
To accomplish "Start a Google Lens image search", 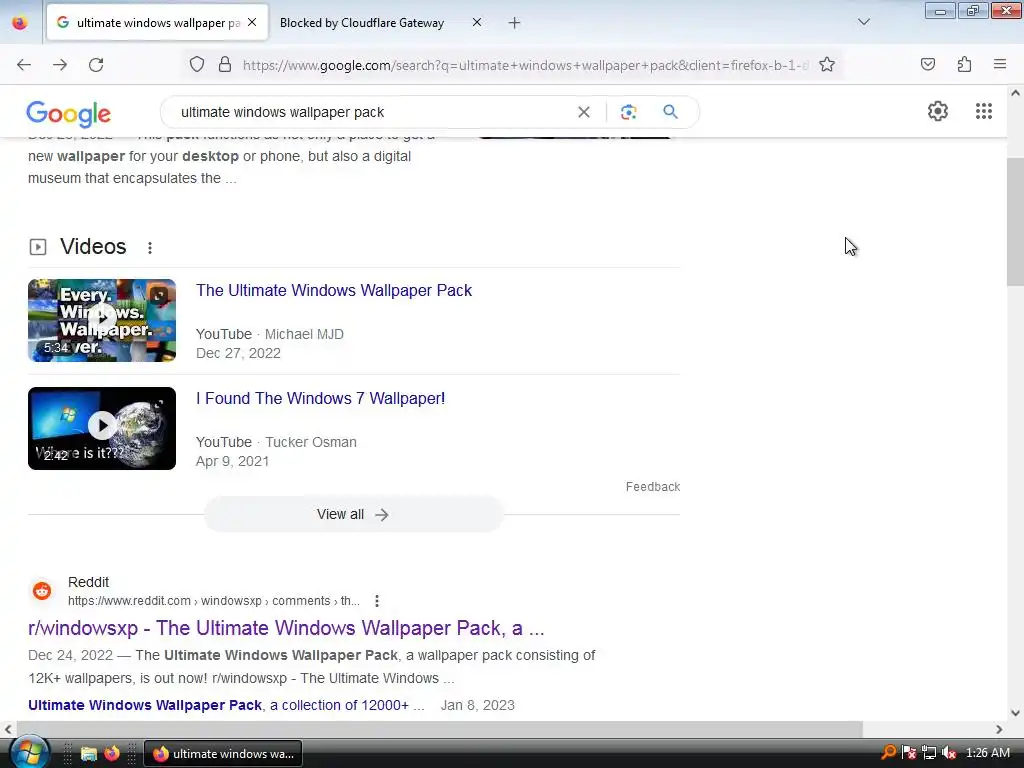I will click(x=628, y=112).
